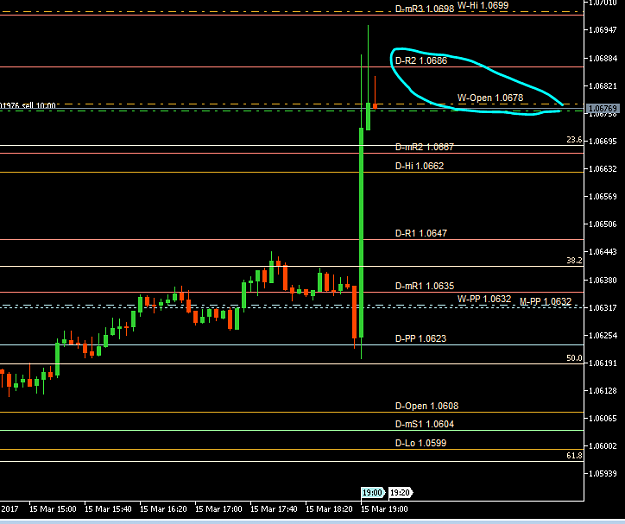Click price 1.06191 on the price scale
This screenshot has height=524, width=625.
coord(603,363)
